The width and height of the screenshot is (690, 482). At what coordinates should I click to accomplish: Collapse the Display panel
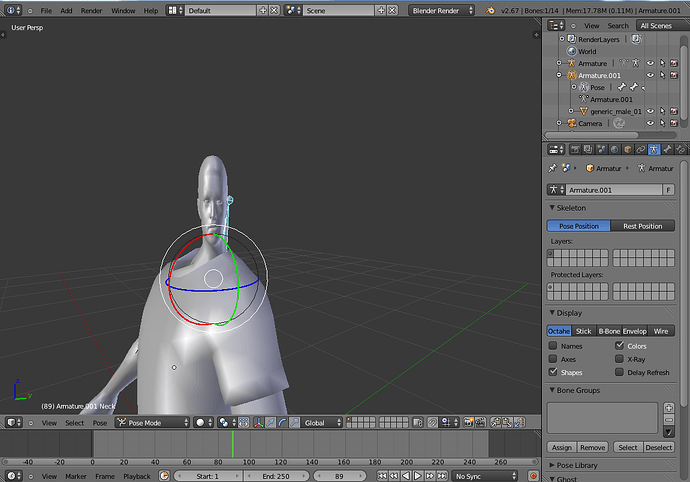coord(552,313)
